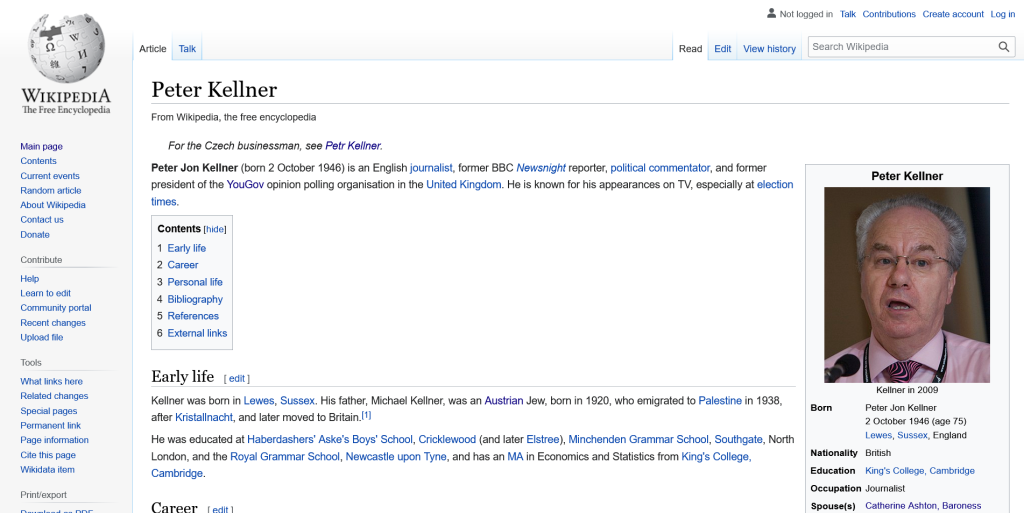The height and width of the screenshot is (513, 1024).
Task: Open Haberdashers' Aske's Boys' School link
Action: pos(330,439)
